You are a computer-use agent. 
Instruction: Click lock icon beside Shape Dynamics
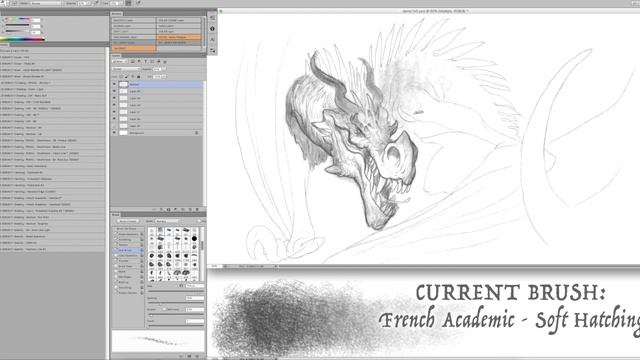(142, 234)
